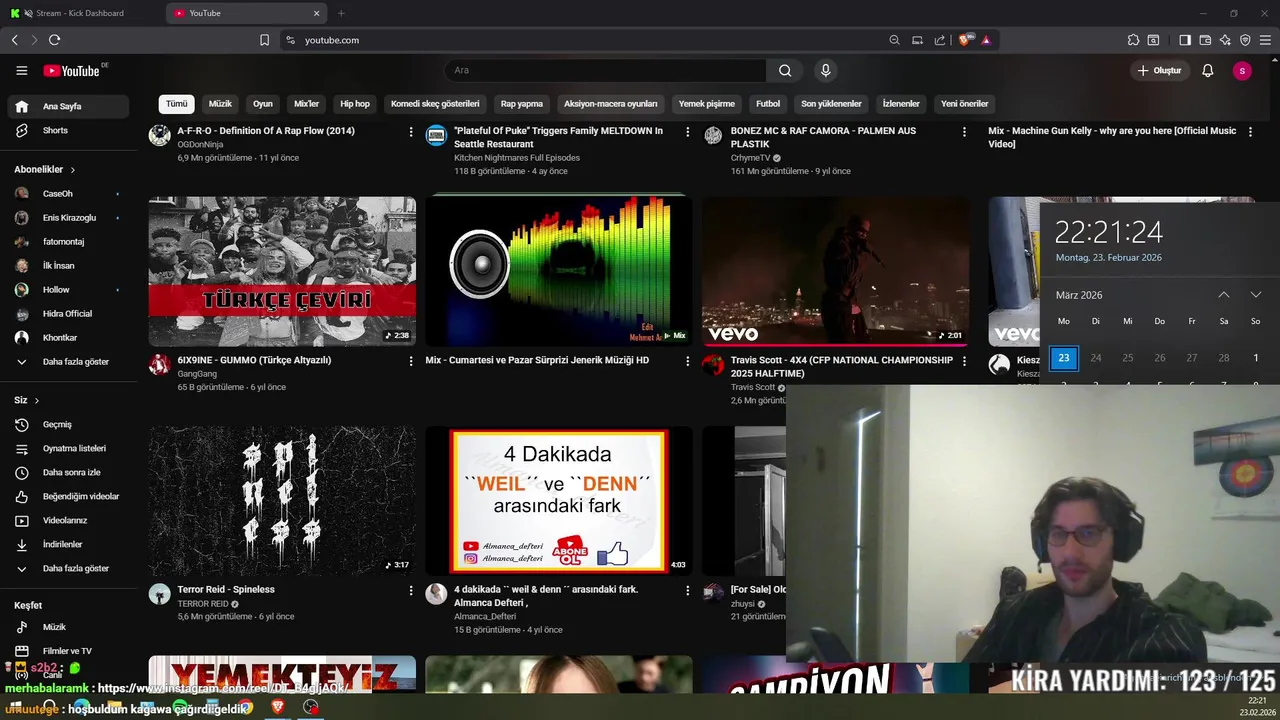Viewport: 1280px width, 720px height.
Task: Click the YouTube logo
Action: click(x=72, y=70)
